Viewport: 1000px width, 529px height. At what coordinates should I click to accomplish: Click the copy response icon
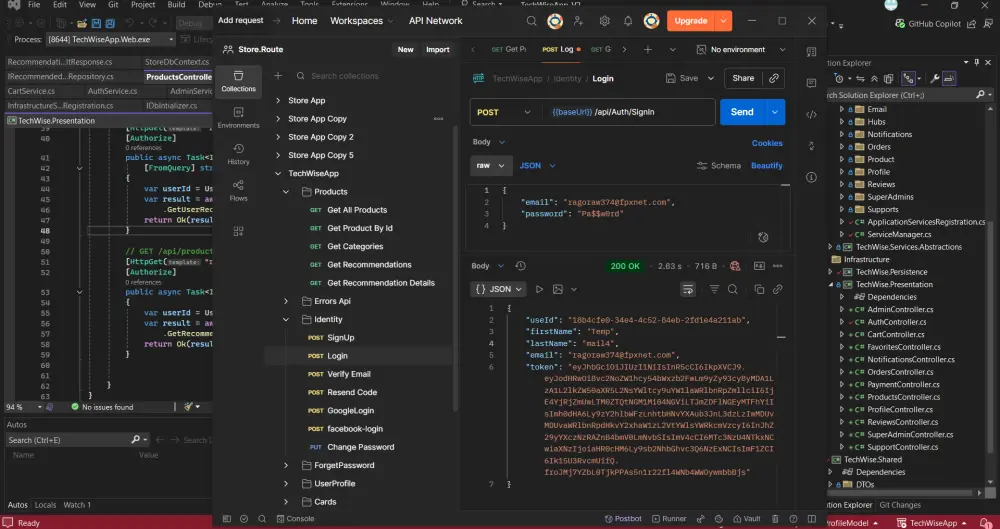tap(759, 290)
